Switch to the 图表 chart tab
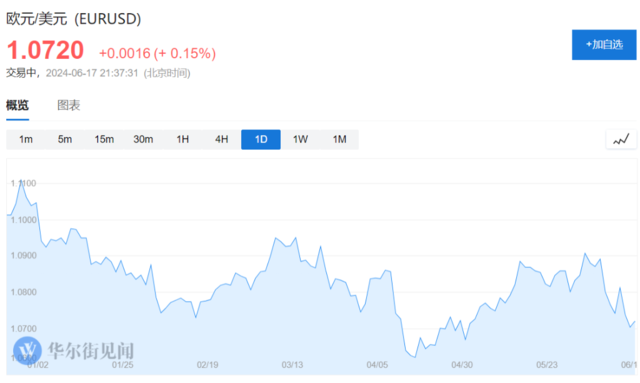The height and width of the screenshot is (383, 640). click(69, 105)
